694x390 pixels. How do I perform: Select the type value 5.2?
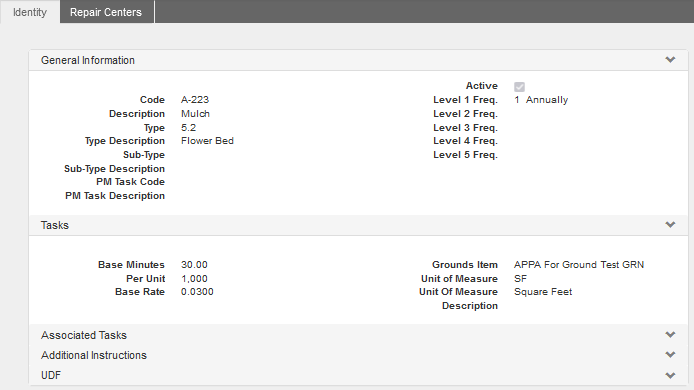click(x=188, y=127)
